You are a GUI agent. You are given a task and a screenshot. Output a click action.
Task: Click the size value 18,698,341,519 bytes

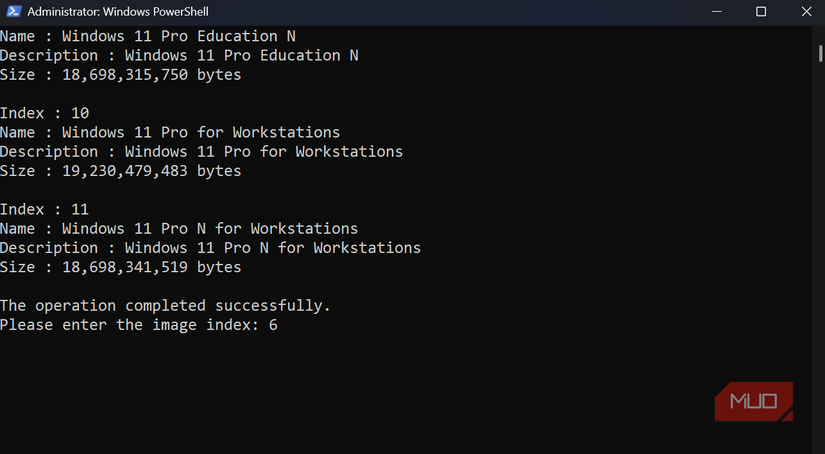tap(151, 267)
